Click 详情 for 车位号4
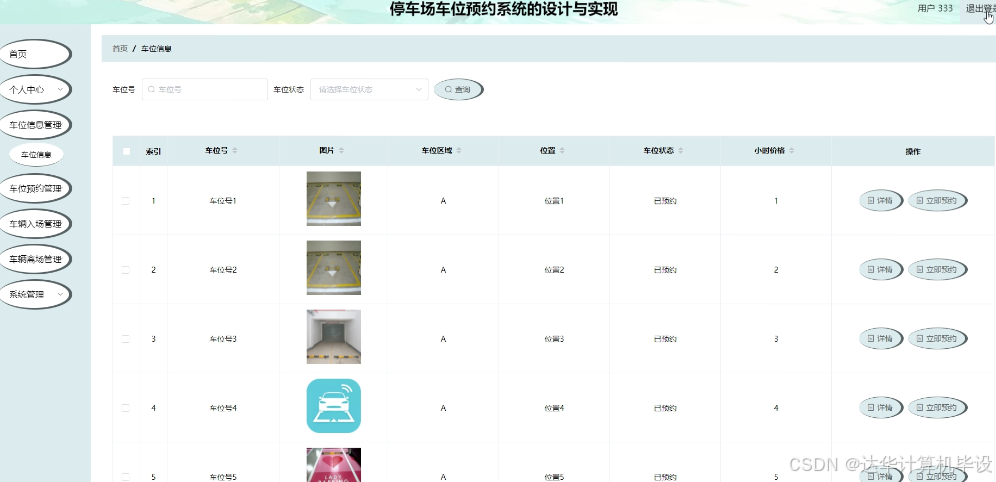The height and width of the screenshot is (482, 996). click(x=881, y=408)
